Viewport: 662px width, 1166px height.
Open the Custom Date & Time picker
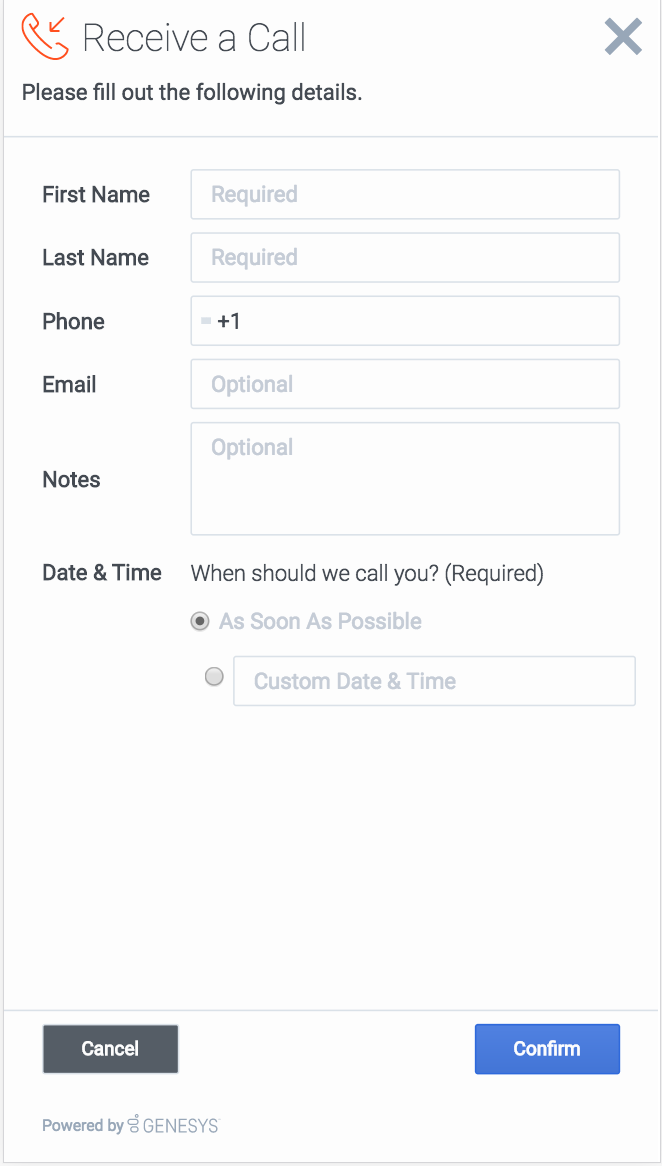click(x=434, y=681)
